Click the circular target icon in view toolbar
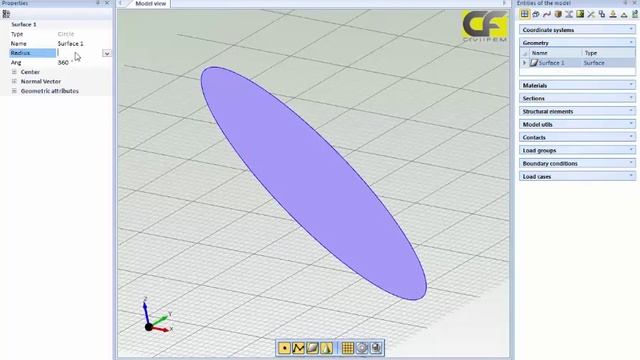This screenshot has width=640, height=360. pyautogui.click(x=362, y=348)
